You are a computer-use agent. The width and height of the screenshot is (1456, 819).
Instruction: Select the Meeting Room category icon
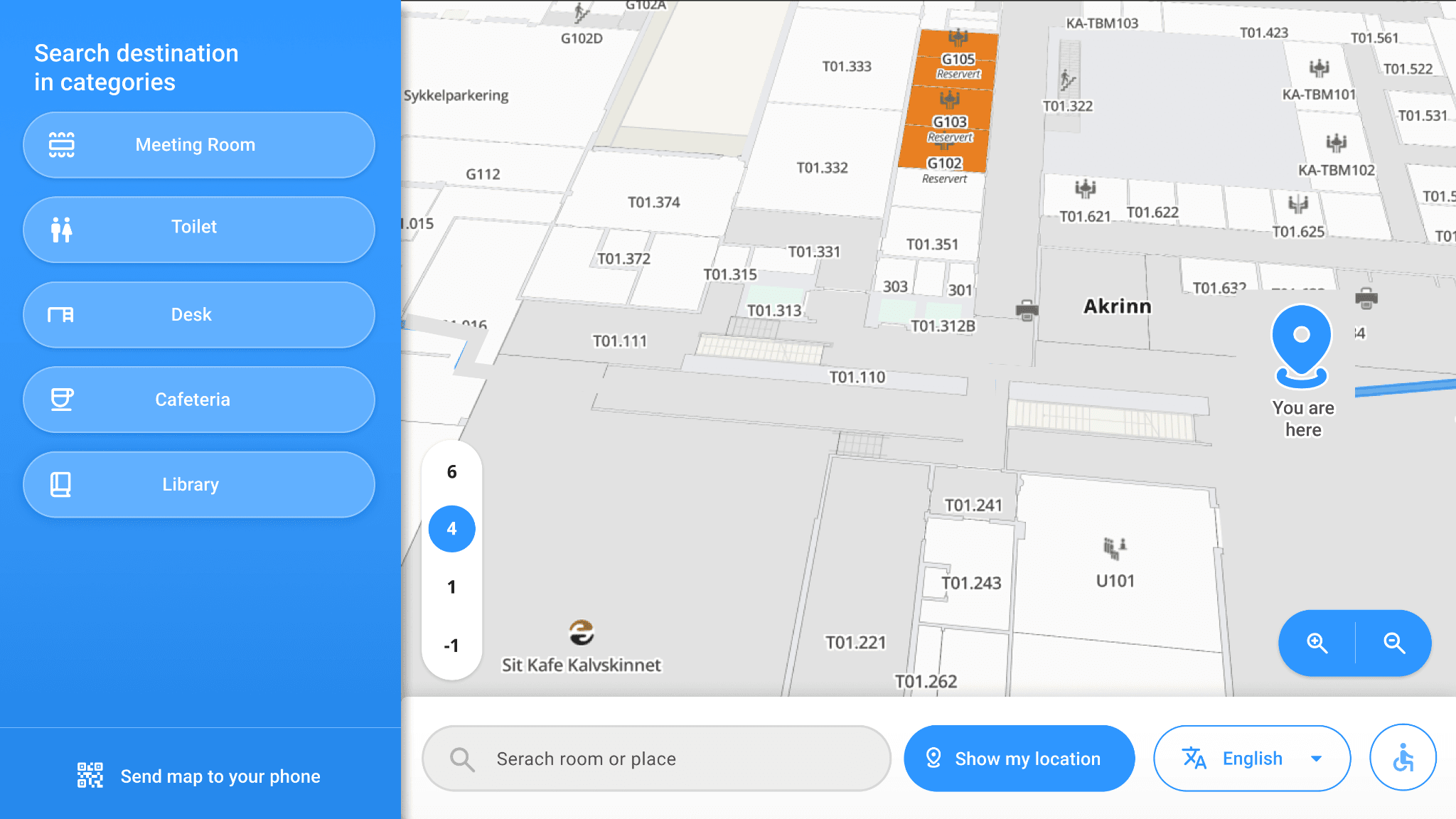click(x=62, y=144)
